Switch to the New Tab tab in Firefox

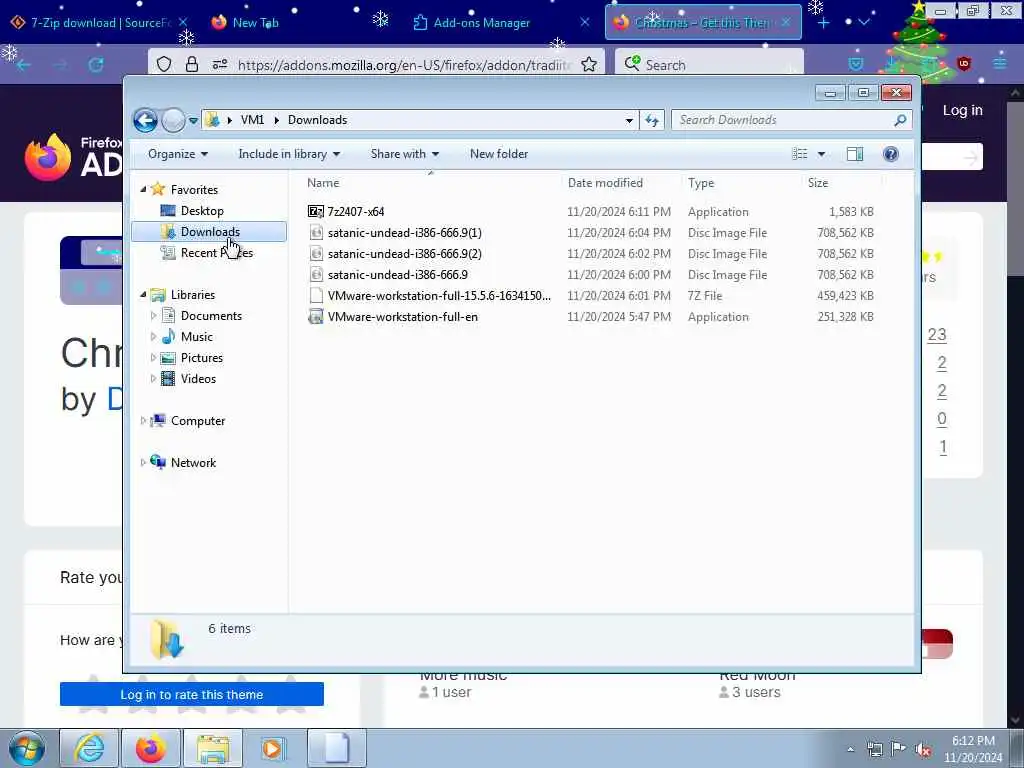(255, 23)
